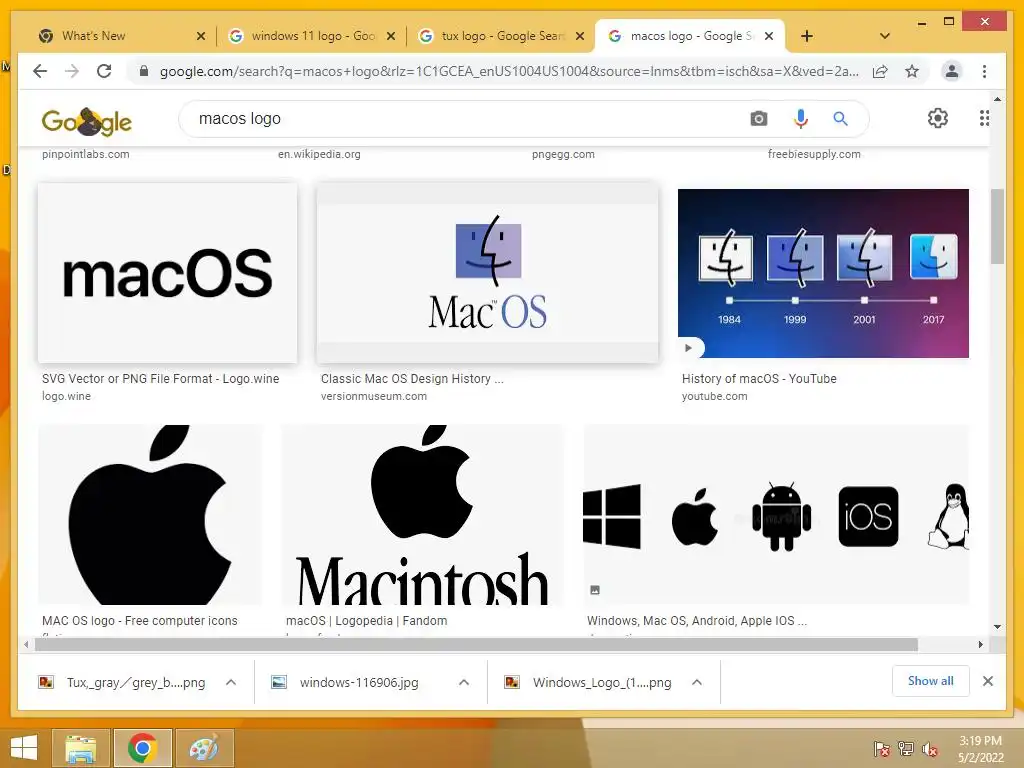Open Windows Start menu

click(x=24, y=748)
